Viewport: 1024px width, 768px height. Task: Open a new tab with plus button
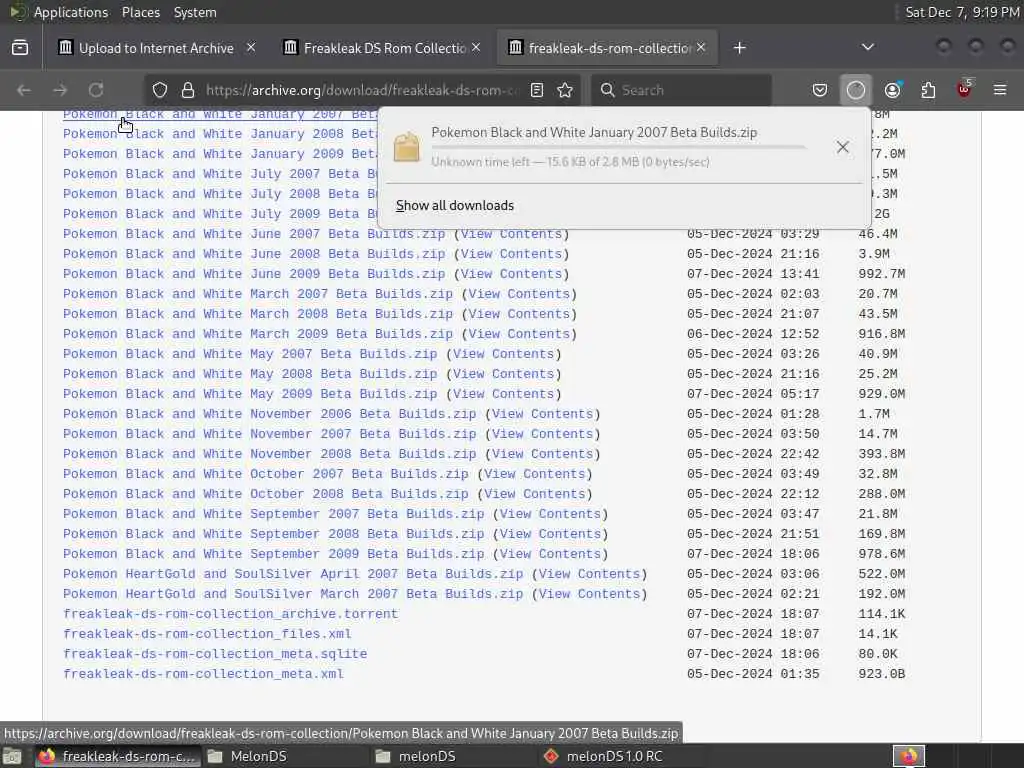tap(739, 48)
